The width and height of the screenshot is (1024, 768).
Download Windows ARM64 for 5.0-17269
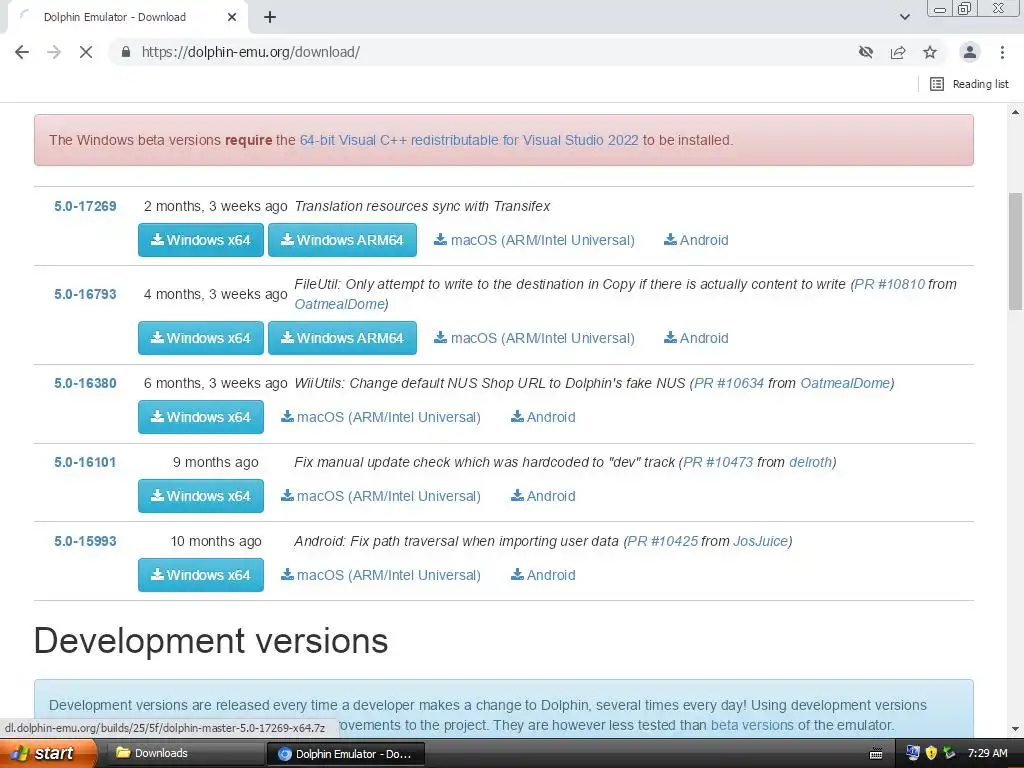coord(342,240)
